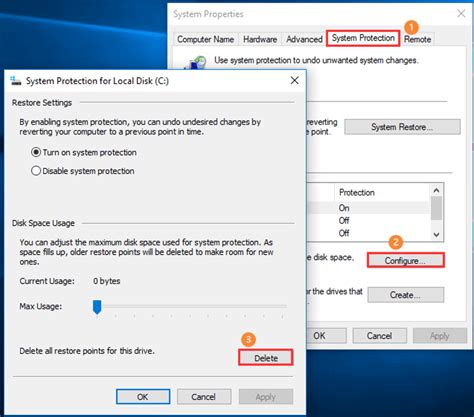Viewport: 474px width, 417px height.
Task: Click Cancel in System Protection for Local Disk dialog
Action: click(x=204, y=397)
